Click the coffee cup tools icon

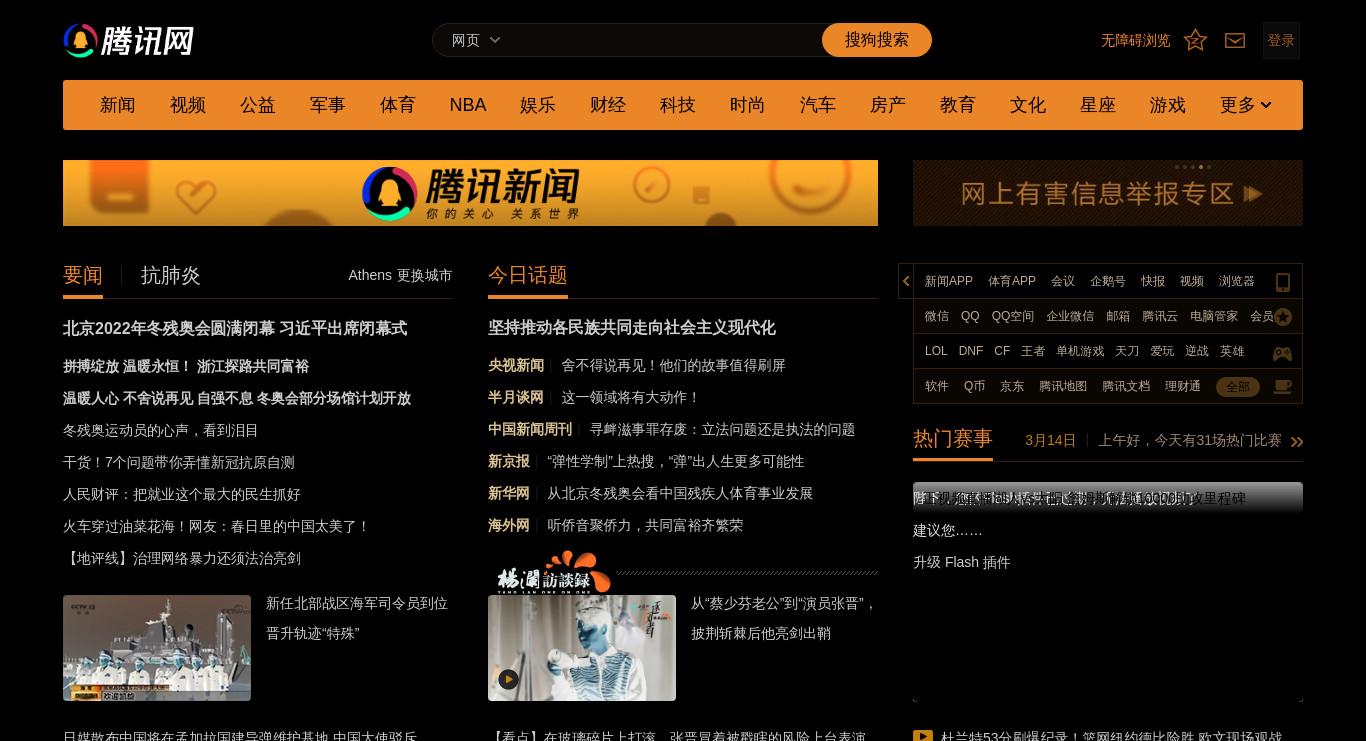[1282, 387]
